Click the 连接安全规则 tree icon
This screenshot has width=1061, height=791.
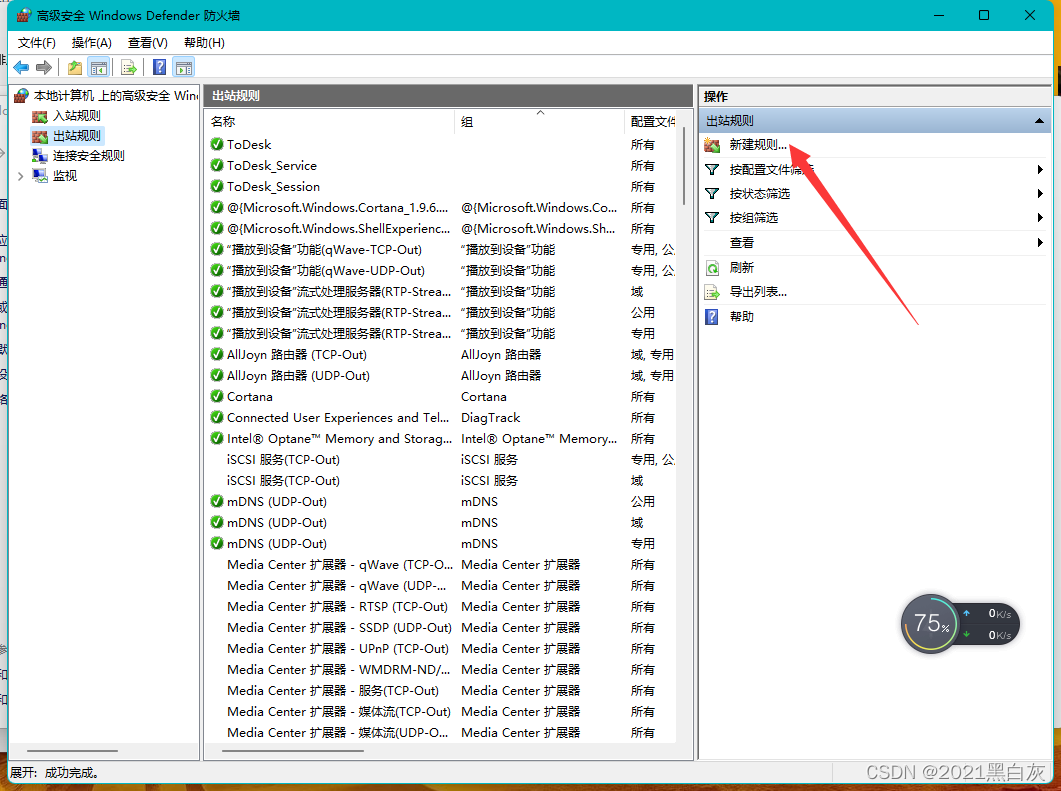40,156
